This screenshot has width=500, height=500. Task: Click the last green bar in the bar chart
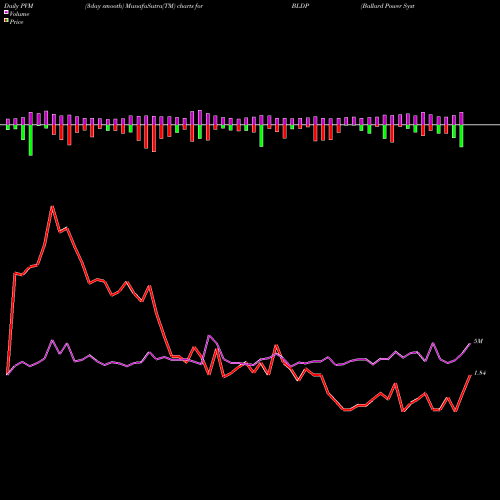pyautogui.click(x=461, y=136)
